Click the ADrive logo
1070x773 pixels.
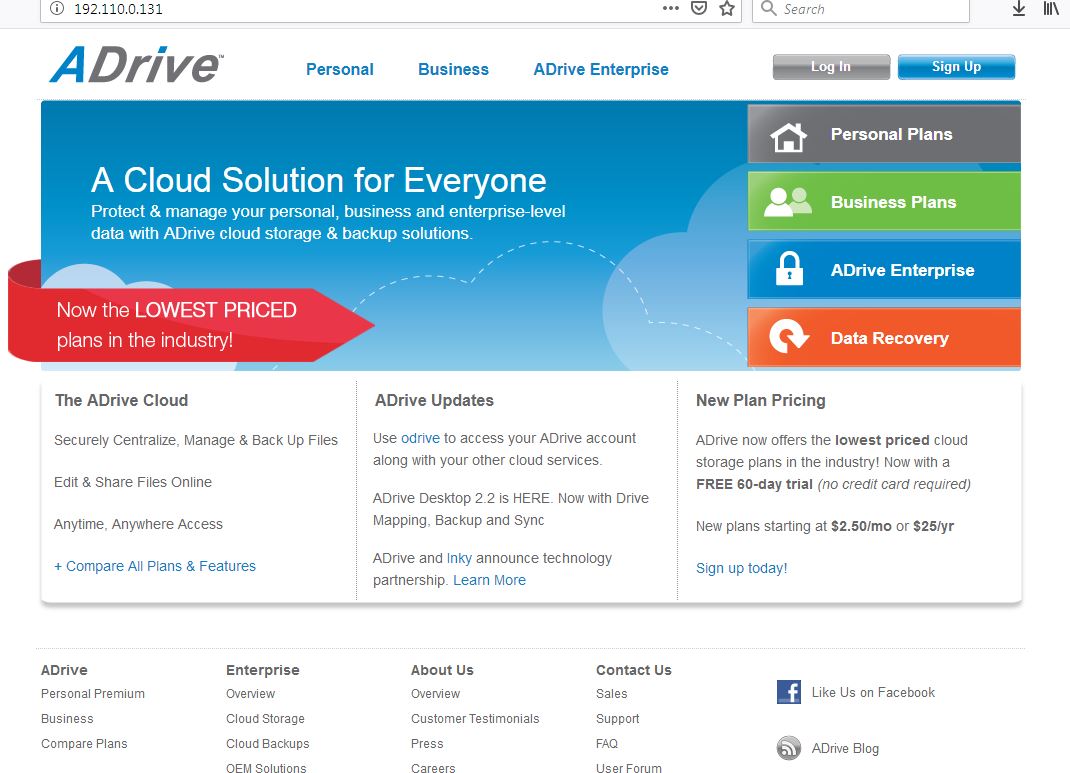[136, 65]
